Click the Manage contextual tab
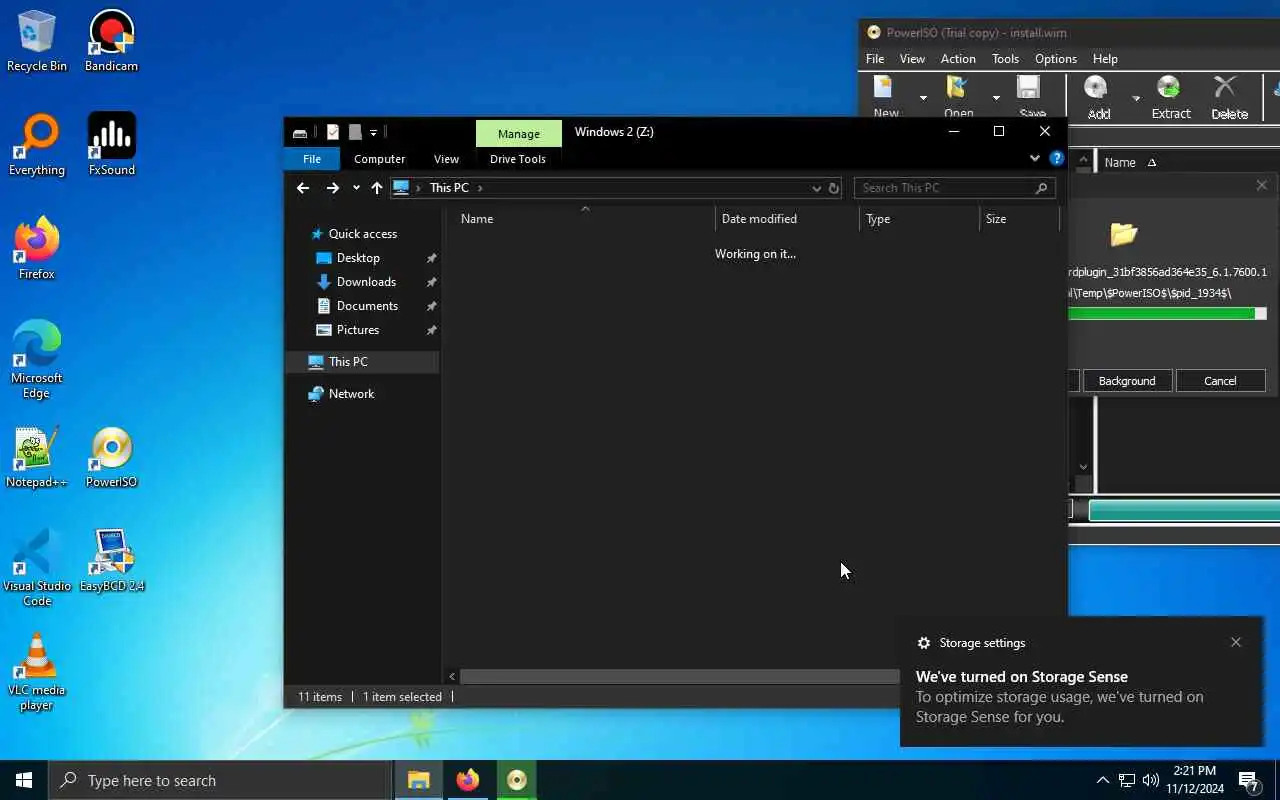1280x800 pixels. pyautogui.click(x=518, y=133)
